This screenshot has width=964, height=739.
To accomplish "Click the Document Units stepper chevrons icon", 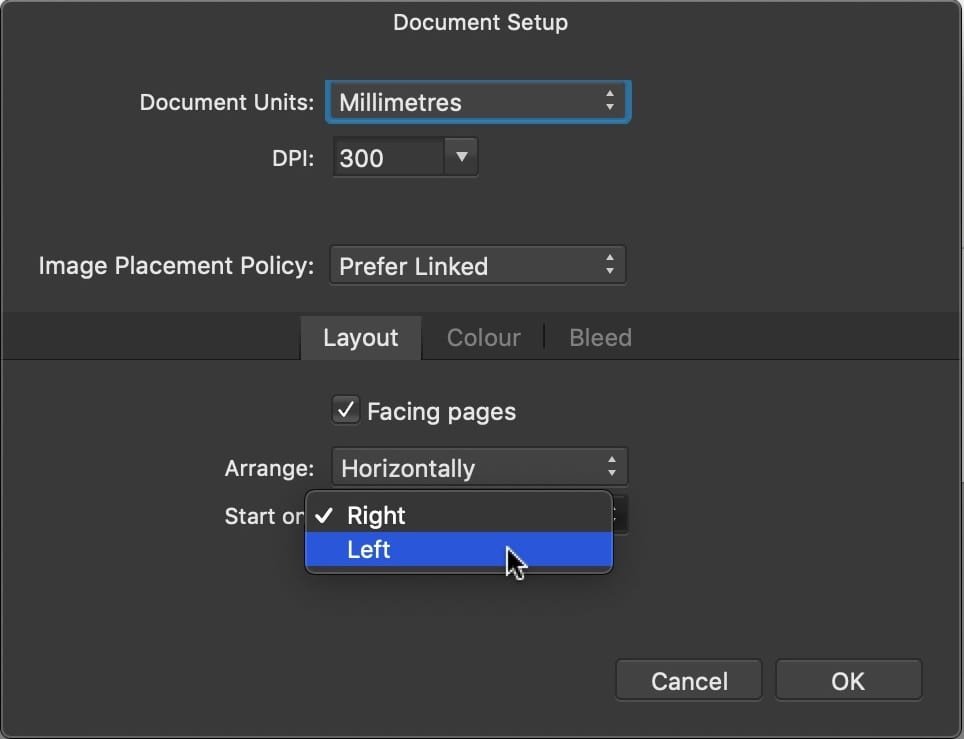I will (x=610, y=101).
